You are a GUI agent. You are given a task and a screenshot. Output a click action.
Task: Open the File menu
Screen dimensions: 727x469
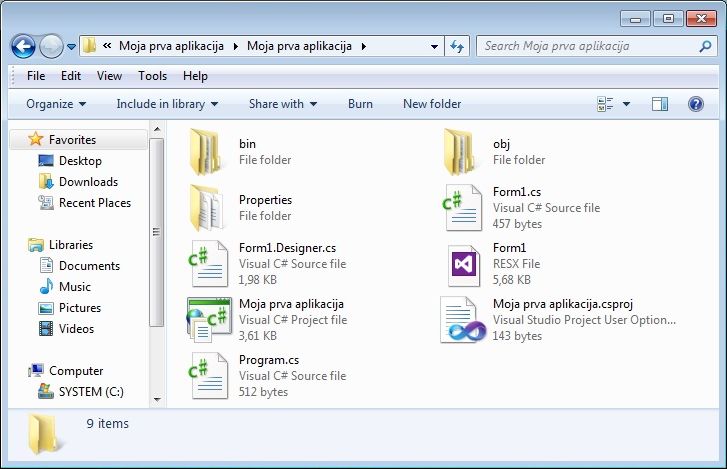tap(36, 76)
